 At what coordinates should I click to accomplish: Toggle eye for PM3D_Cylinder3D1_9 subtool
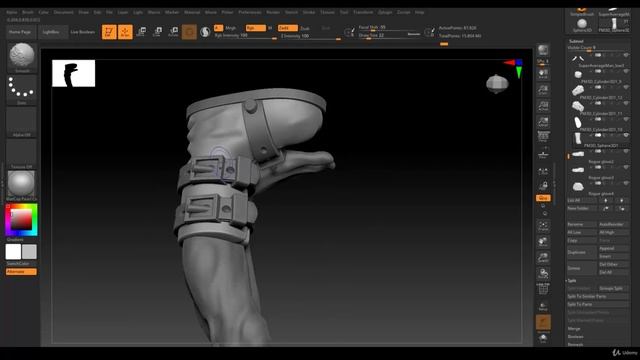(626, 71)
